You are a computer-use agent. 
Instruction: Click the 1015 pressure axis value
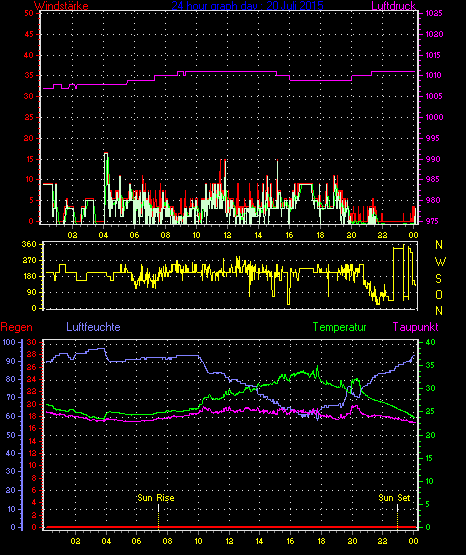click(x=434, y=55)
